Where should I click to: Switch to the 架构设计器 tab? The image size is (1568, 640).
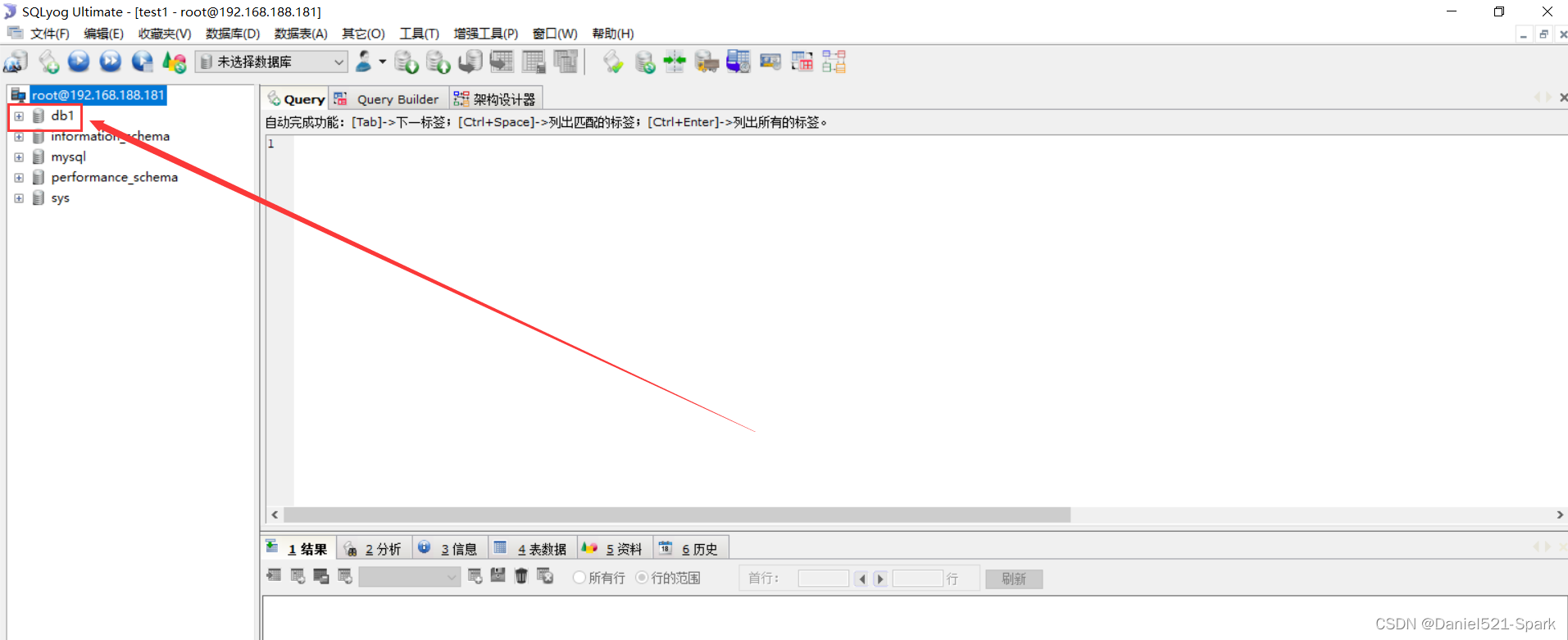[x=497, y=99]
